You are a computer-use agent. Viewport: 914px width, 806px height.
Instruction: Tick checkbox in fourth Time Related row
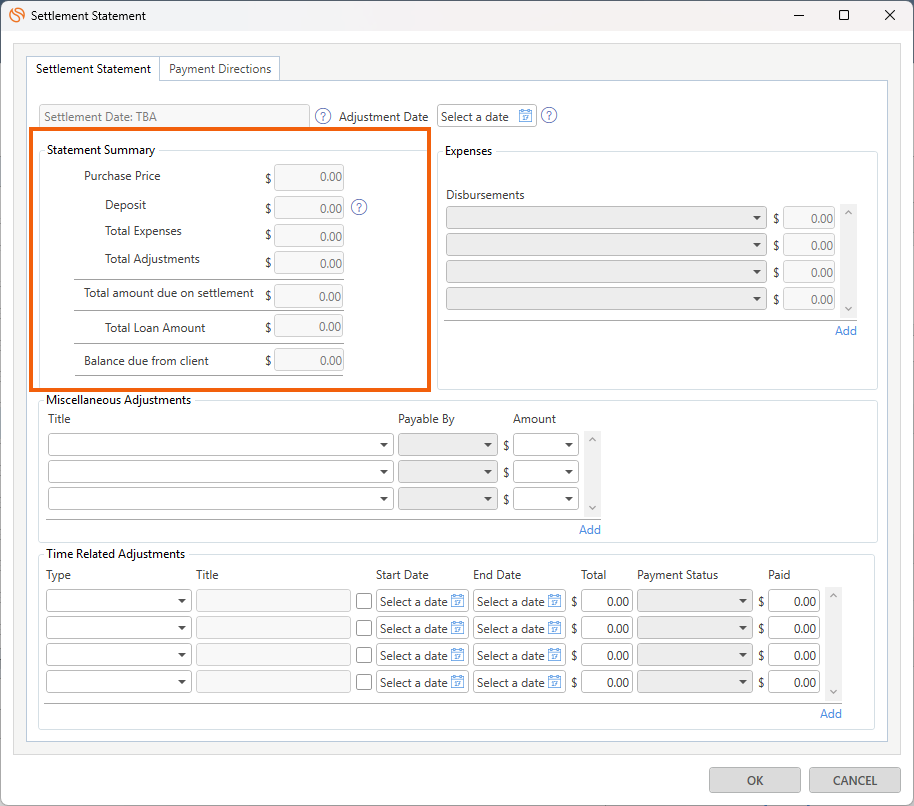[364, 682]
